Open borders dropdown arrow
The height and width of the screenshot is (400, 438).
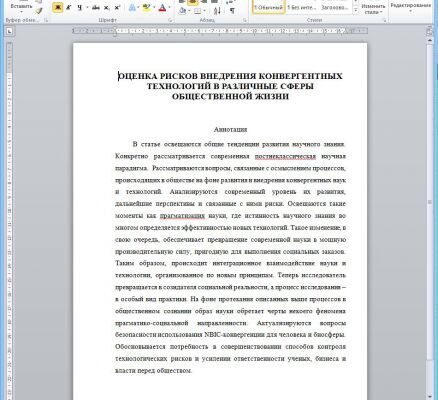205,11
